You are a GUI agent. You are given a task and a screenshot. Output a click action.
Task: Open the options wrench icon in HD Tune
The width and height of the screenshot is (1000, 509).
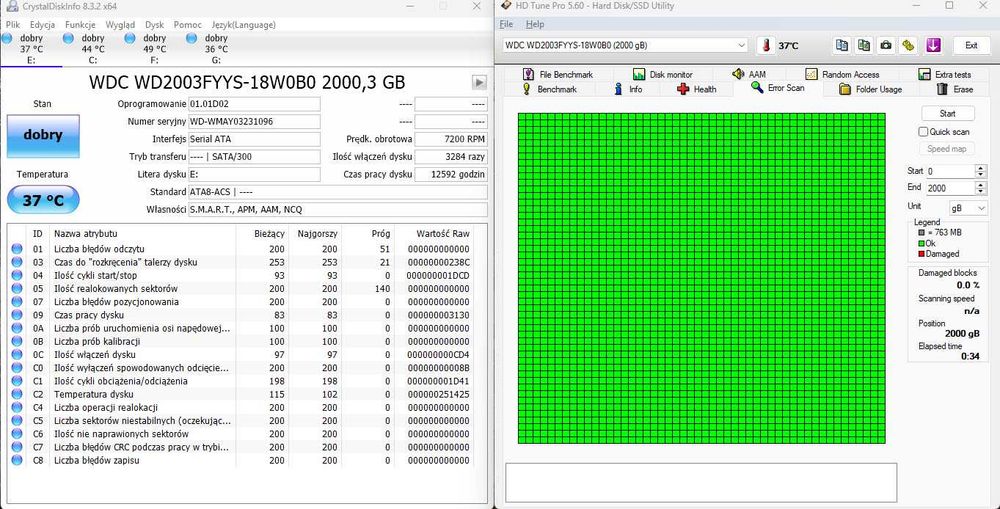909,45
